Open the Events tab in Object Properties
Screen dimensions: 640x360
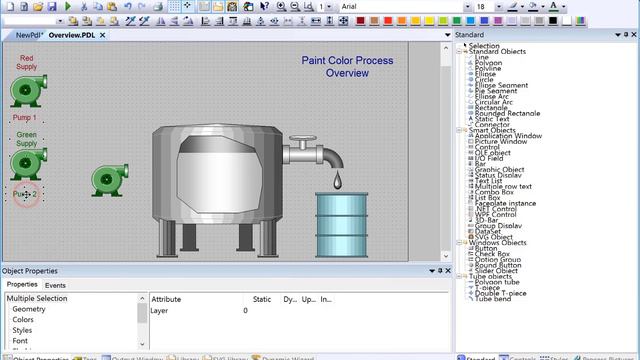(55, 285)
